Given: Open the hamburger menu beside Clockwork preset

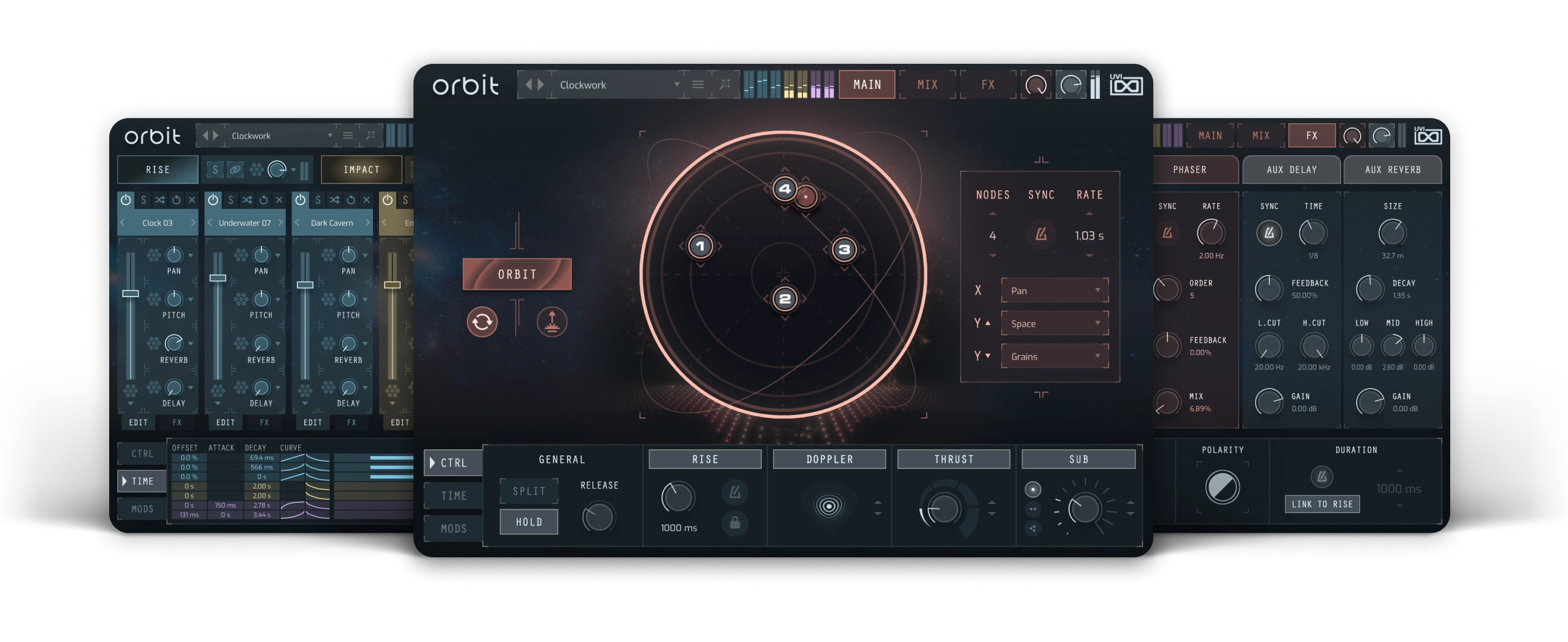Looking at the screenshot, I should [x=698, y=85].
